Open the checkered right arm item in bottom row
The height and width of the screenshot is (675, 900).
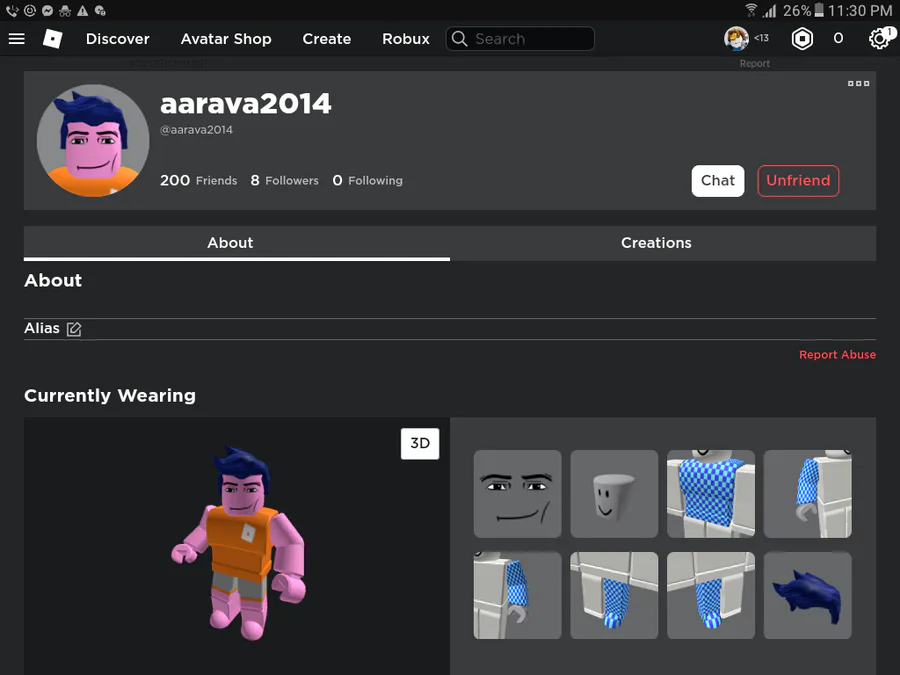point(517,595)
